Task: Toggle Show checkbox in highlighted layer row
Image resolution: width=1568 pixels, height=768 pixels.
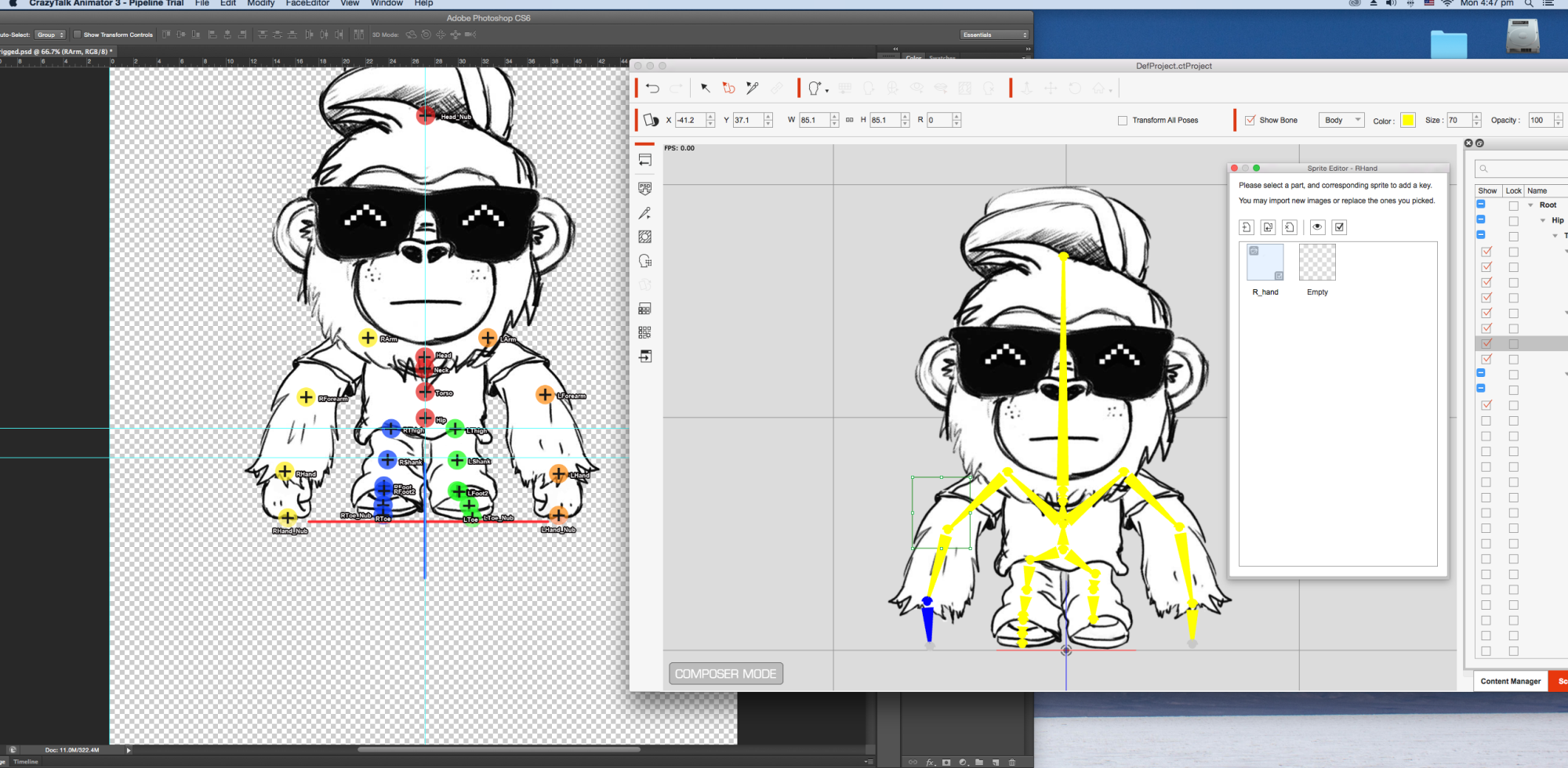Action: [1486, 343]
